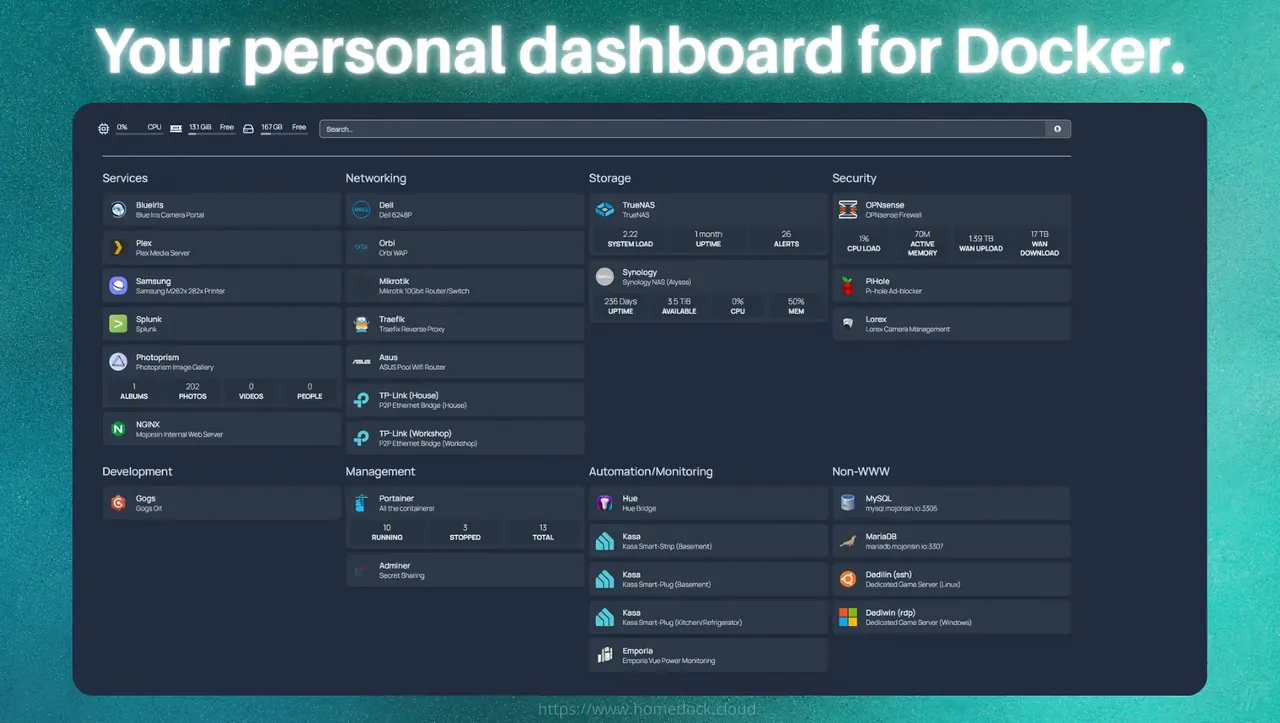Open the OPNsense Firewall card
The width and height of the screenshot is (1280, 723).
tap(951, 228)
